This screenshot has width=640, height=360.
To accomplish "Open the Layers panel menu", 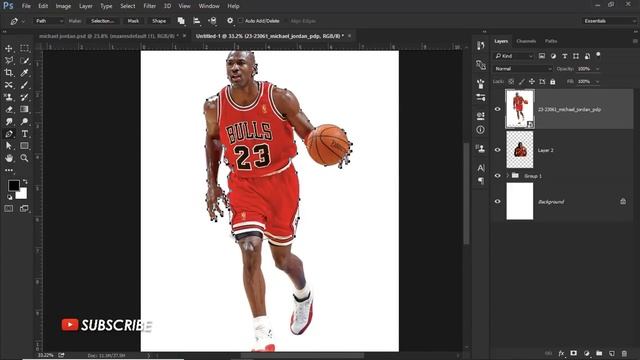I will (x=635, y=41).
